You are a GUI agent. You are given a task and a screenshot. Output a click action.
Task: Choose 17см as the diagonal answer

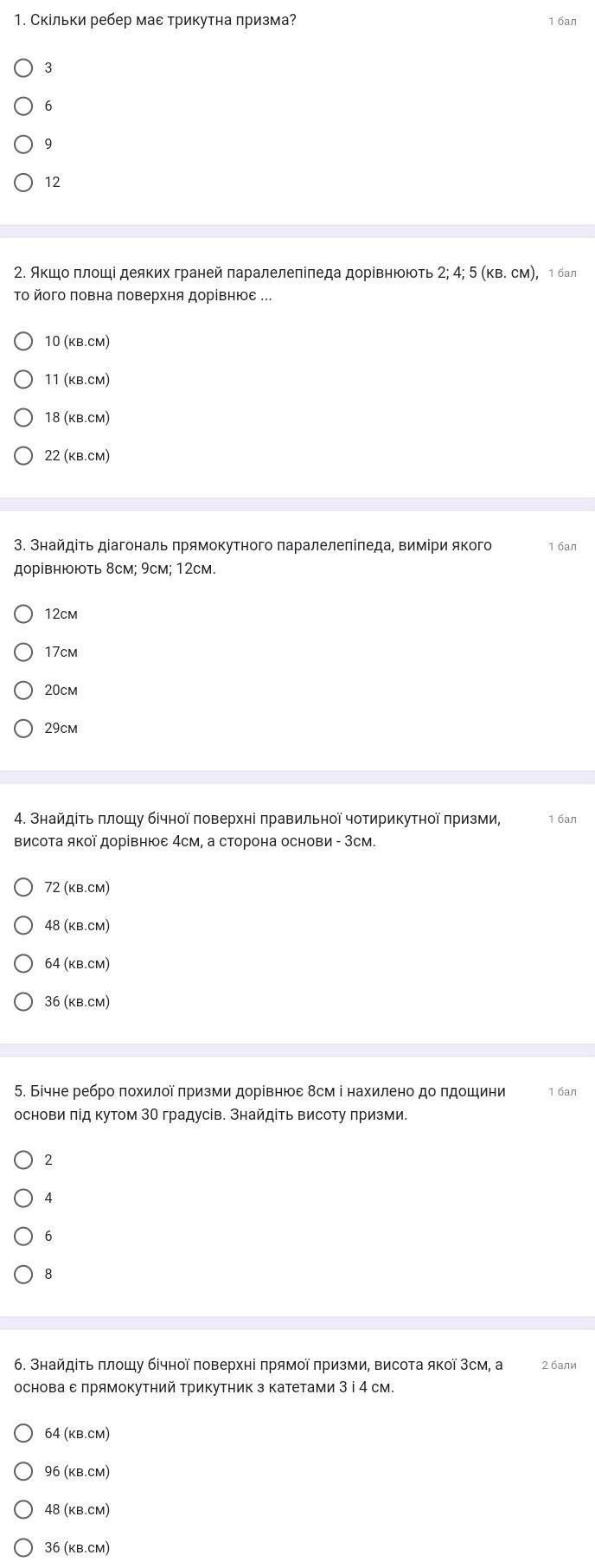click(x=24, y=652)
